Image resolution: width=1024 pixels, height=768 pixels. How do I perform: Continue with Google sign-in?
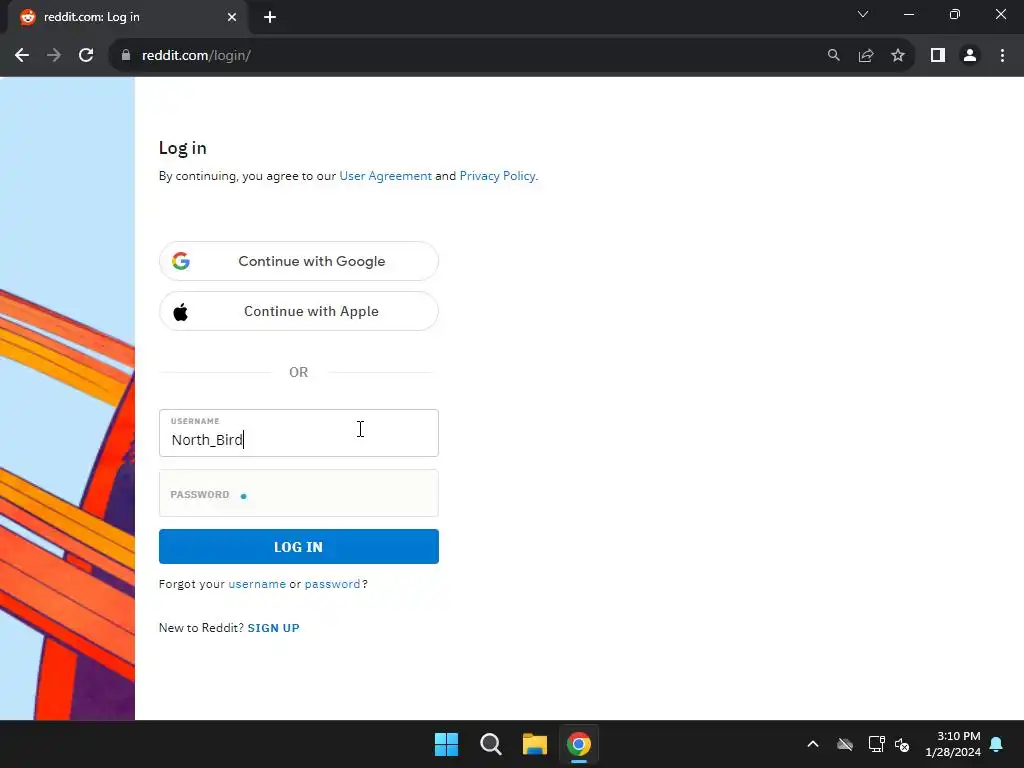(x=298, y=261)
